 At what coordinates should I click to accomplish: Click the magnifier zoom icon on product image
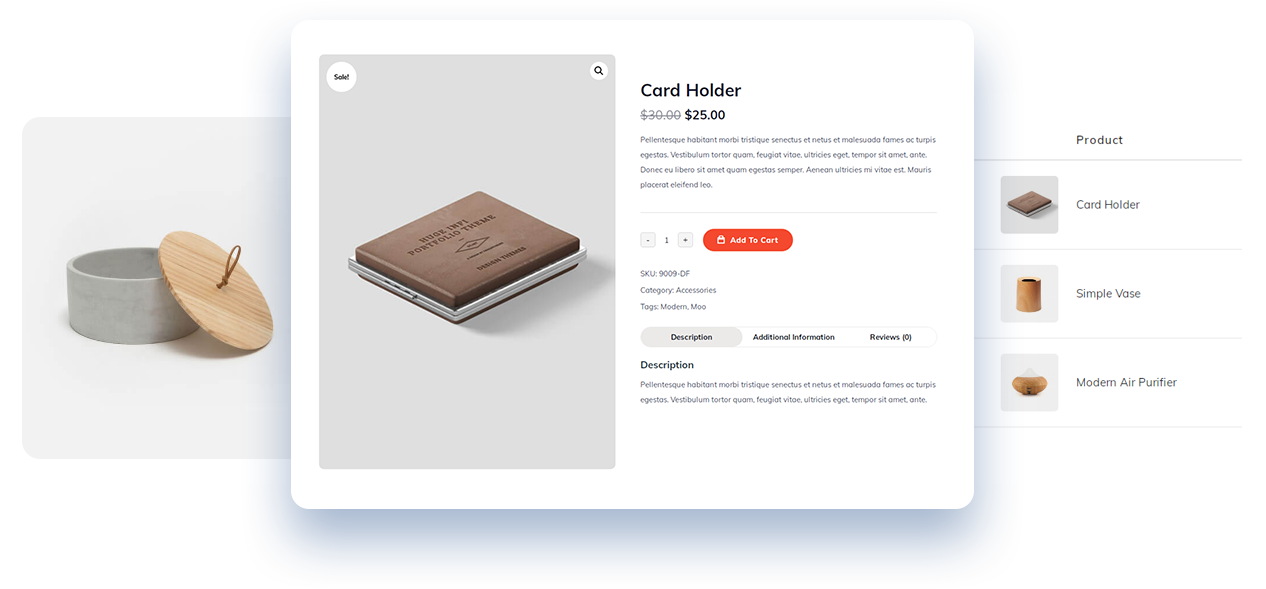pos(598,71)
